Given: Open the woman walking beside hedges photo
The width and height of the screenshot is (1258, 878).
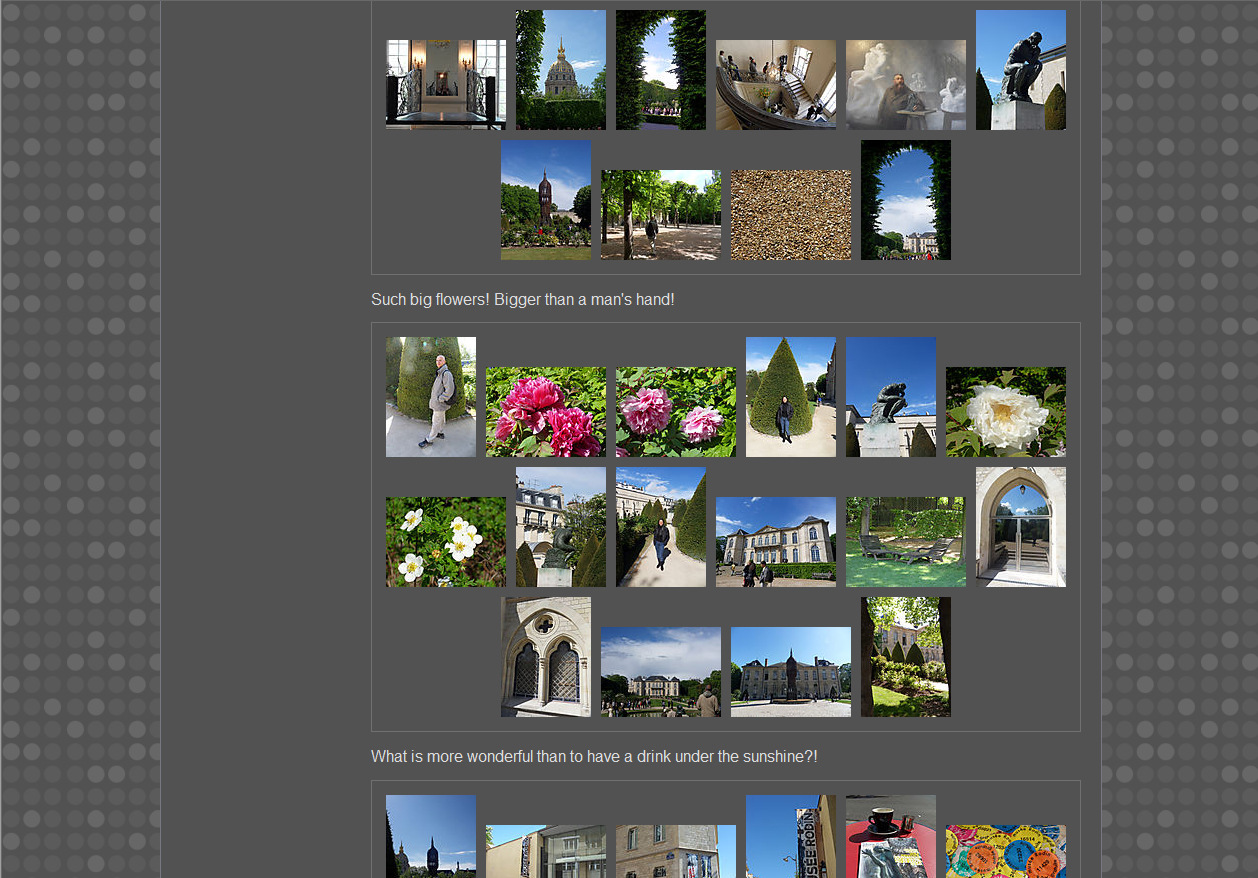Looking at the screenshot, I should click(x=660, y=527).
